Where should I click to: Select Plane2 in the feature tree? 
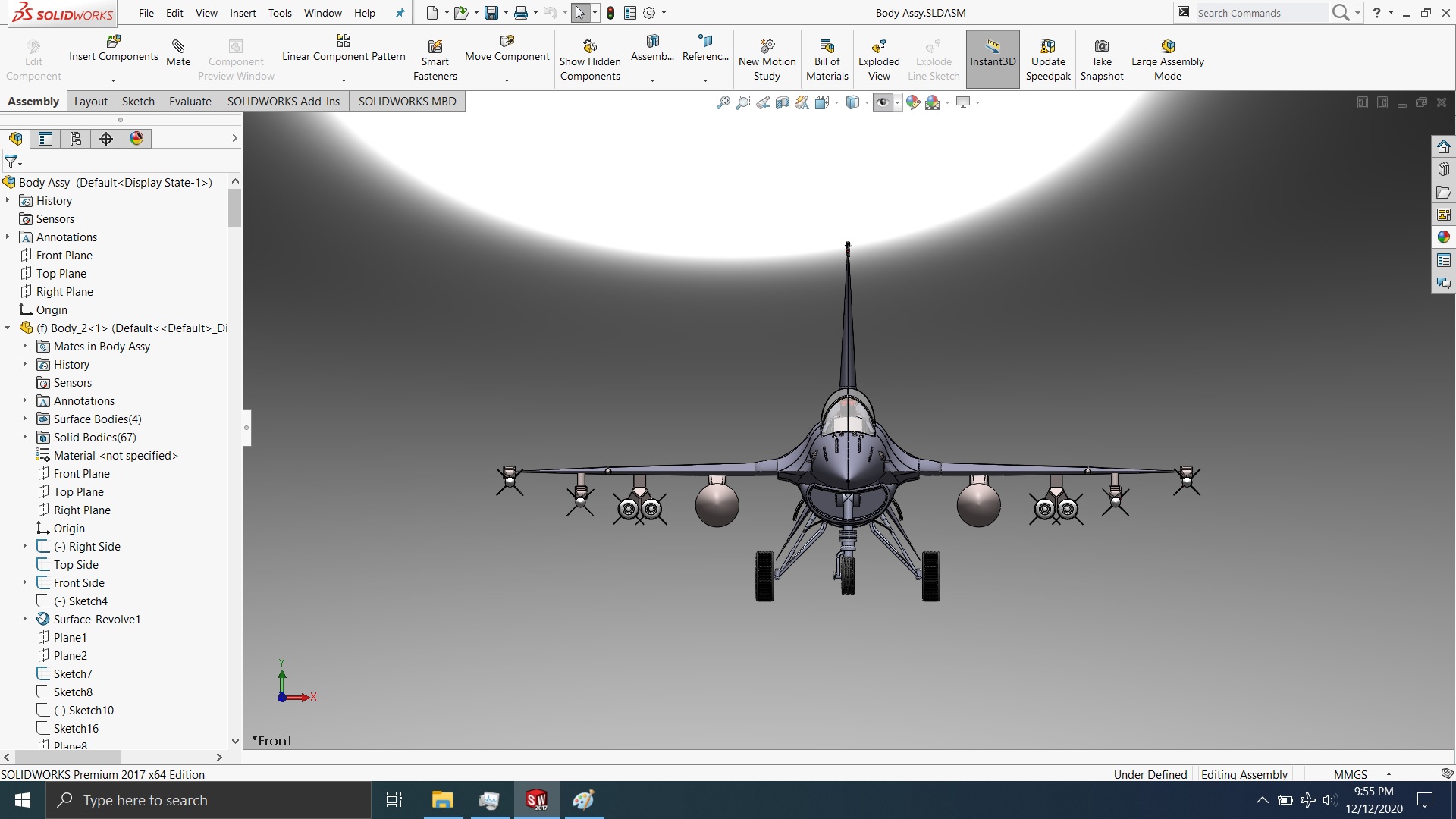70,656
